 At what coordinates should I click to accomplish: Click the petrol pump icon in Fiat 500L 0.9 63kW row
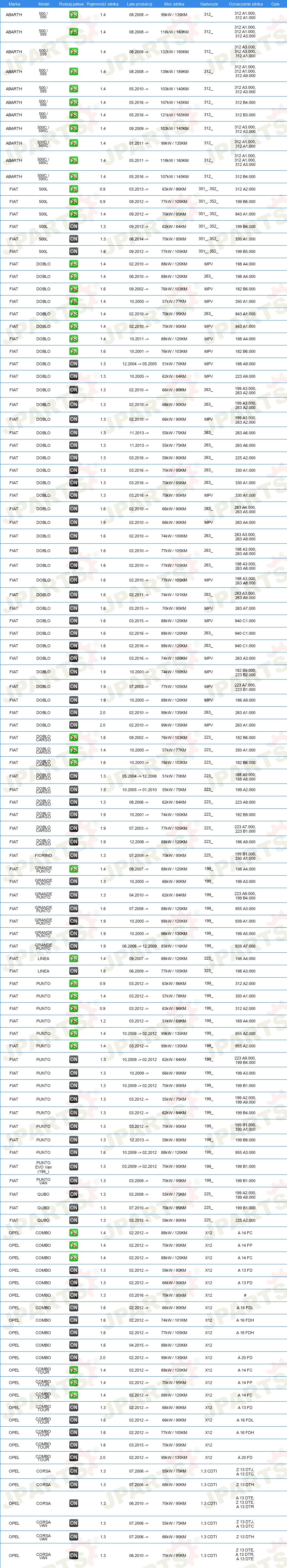pyautogui.click(x=73, y=189)
